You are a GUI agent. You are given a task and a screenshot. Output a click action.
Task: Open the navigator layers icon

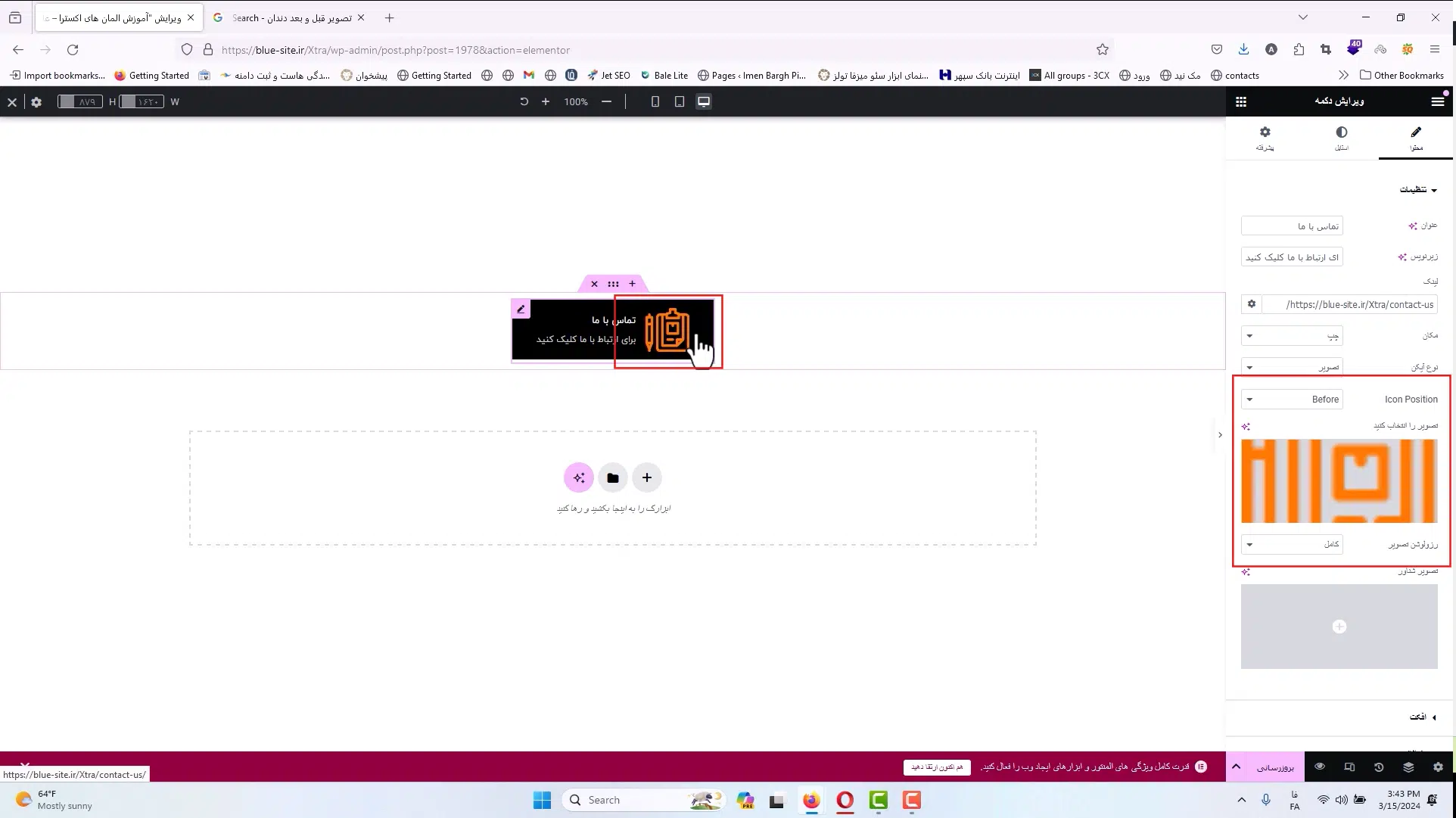tap(1408, 767)
